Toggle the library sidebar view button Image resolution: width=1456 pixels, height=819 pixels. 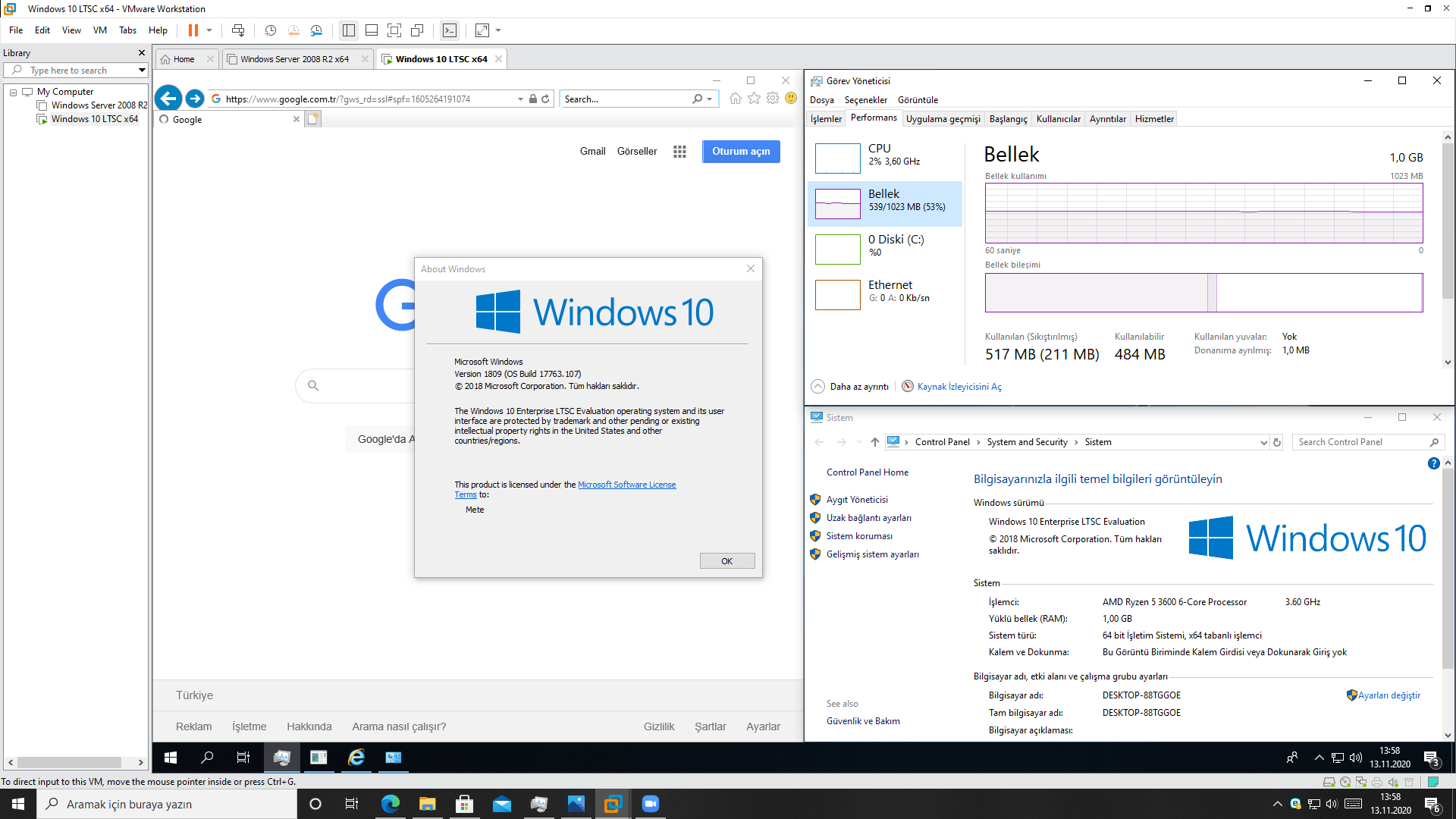[x=349, y=30]
